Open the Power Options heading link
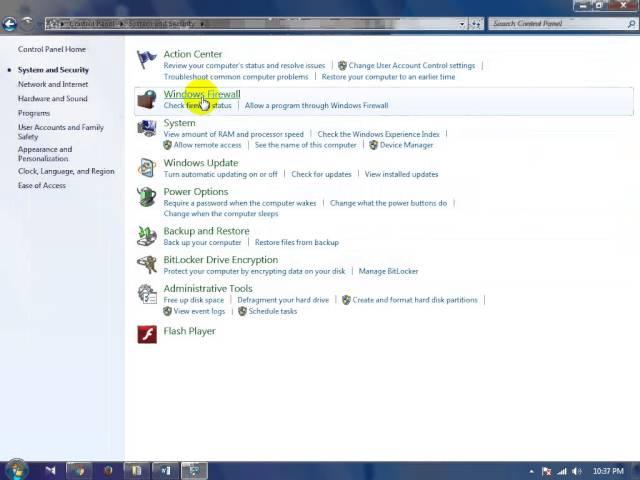Viewport: 640px width, 480px height. coord(196,191)
